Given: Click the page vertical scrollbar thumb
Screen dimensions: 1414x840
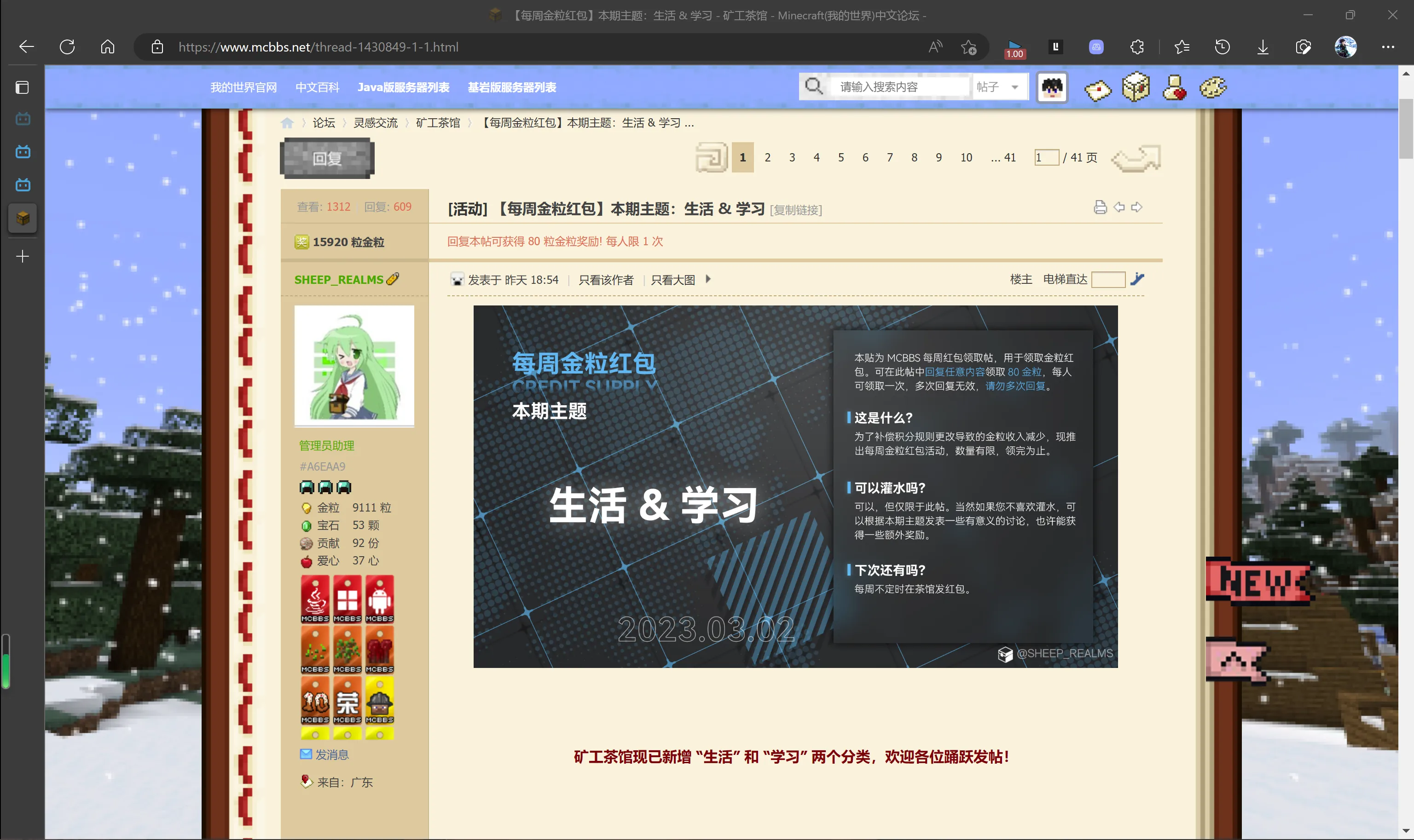Looking at the screenshot, I should pos(1406,129).
